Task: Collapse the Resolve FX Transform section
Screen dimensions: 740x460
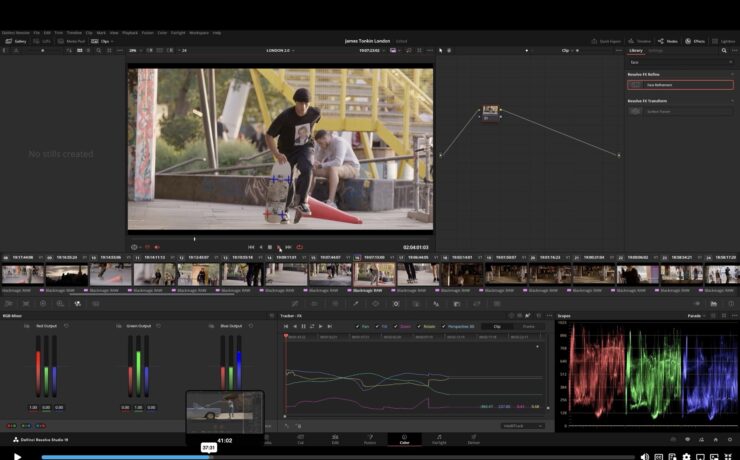Action: pyautogui.click(x=732, y=101)
